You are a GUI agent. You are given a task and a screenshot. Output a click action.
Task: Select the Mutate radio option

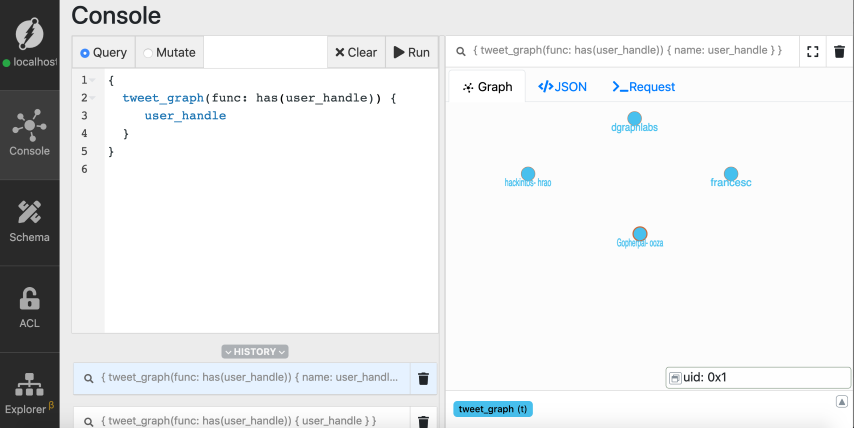pyautogui.click(x=169, y=52)
